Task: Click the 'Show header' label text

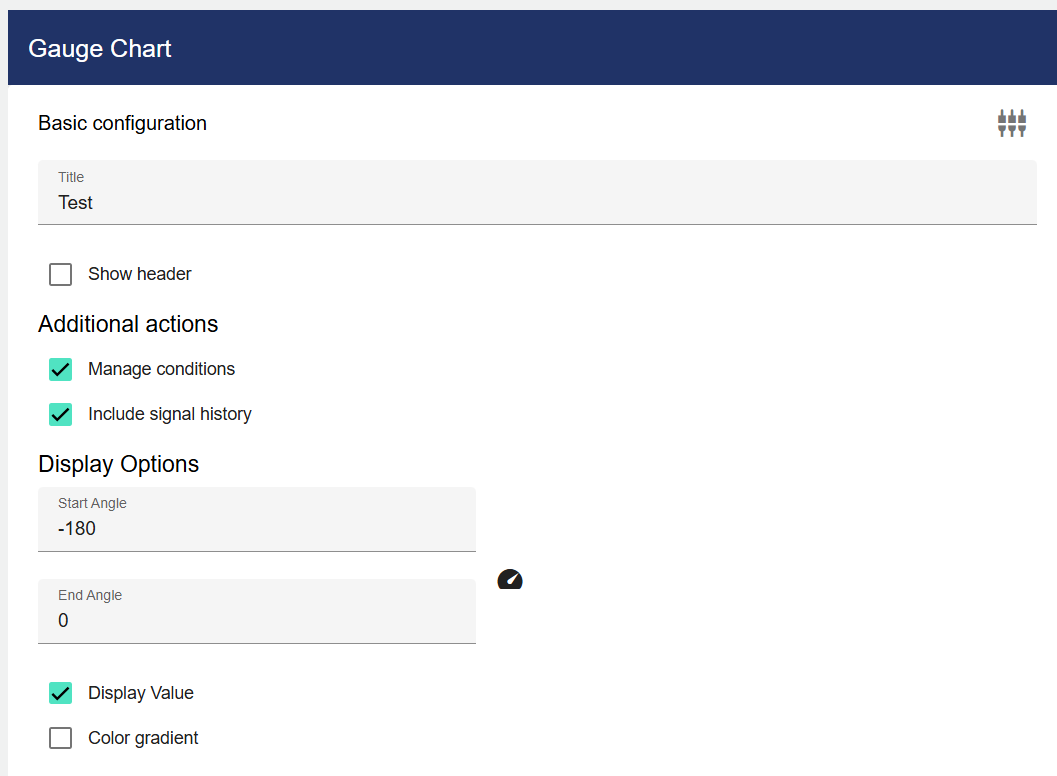Action: click(x=139, y=274)
